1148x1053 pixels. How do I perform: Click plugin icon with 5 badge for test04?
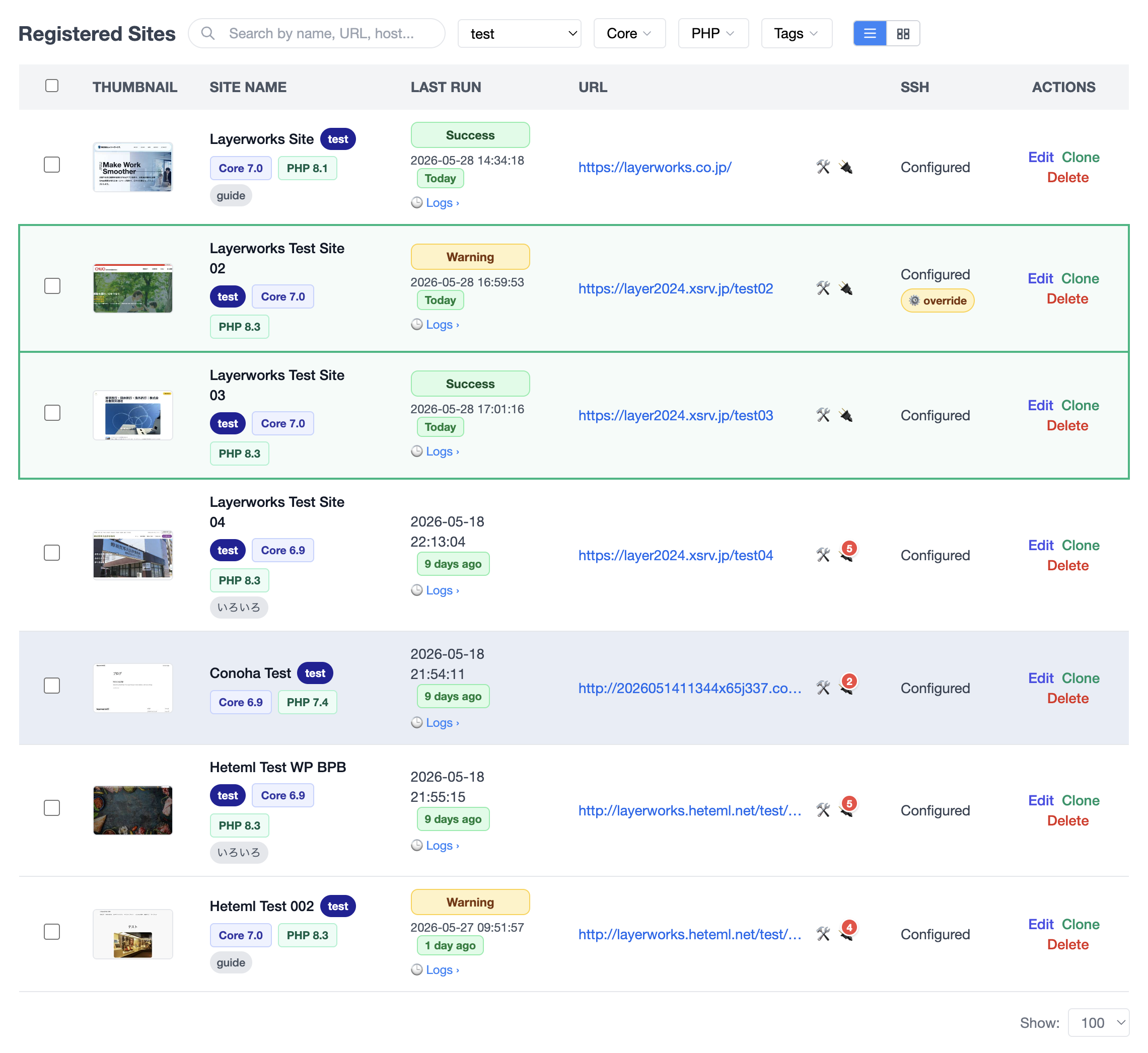(x=847, y=553)
